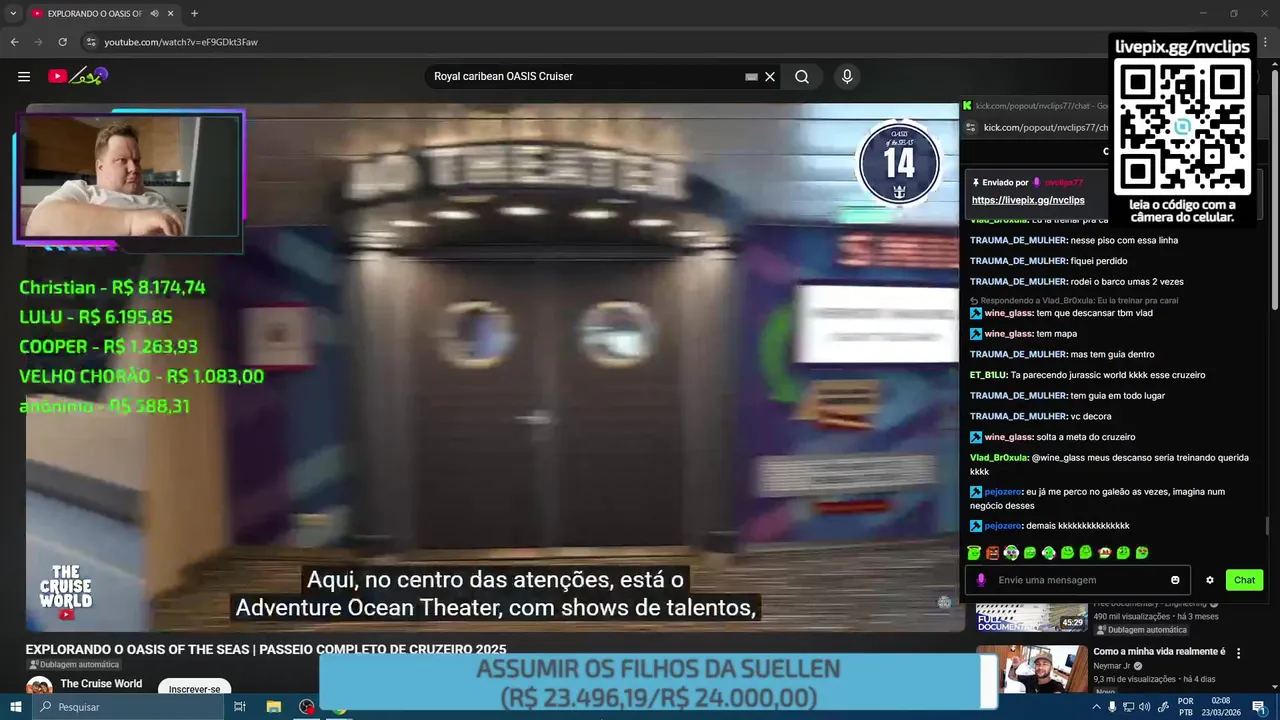Select the heart-eyes green emote

(x=1142, y=552)
